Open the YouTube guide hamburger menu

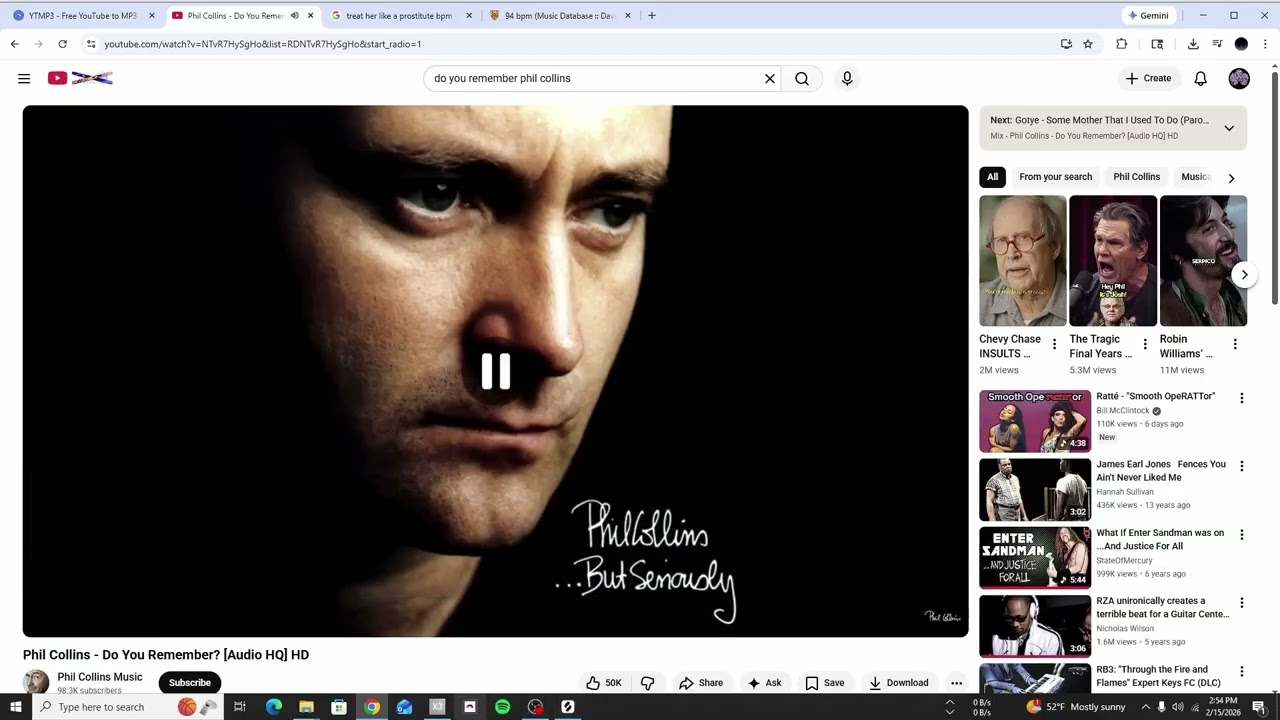pyautogui.click(x=24, y=78)
